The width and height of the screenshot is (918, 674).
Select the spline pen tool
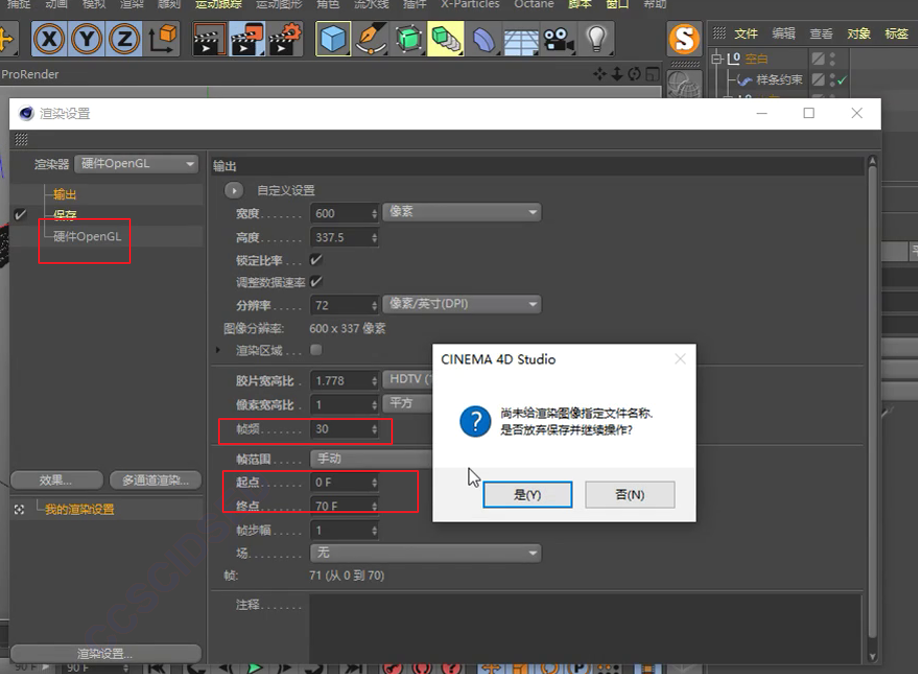point(371,39)
